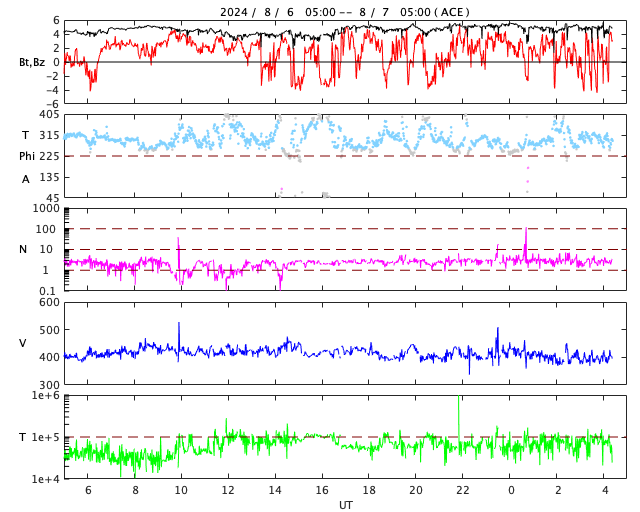The height and width of the screenshot is (512, 640).
Task: Click the magenta density peak after 0 UT
Action: point(526,243)
